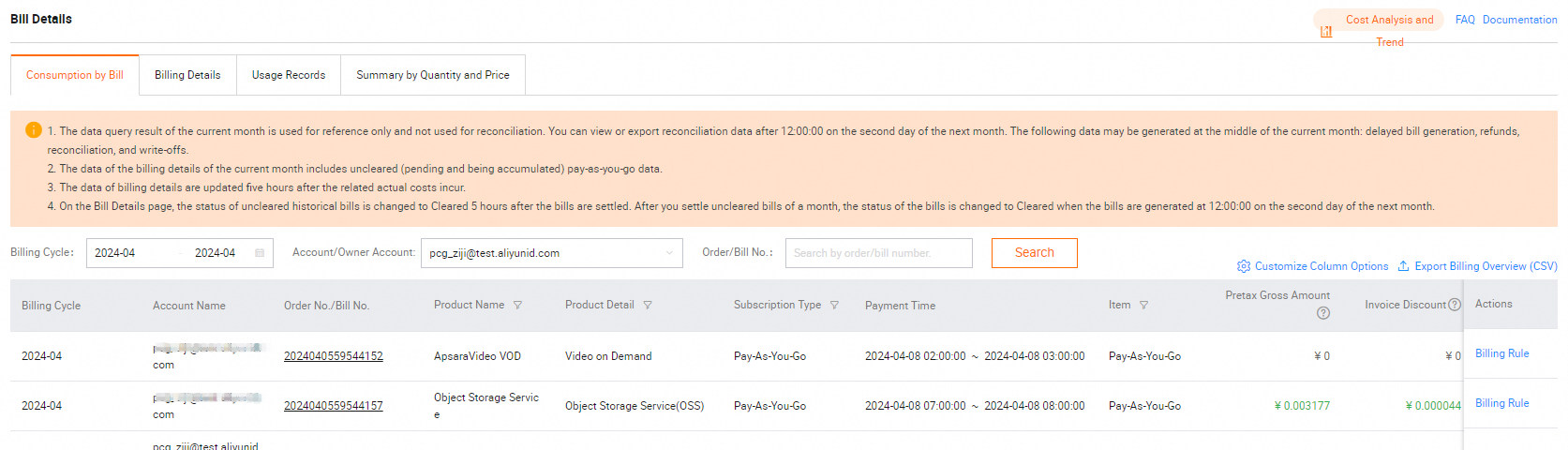
Task: Click the orange Search button
Action: pos(1034,253)
